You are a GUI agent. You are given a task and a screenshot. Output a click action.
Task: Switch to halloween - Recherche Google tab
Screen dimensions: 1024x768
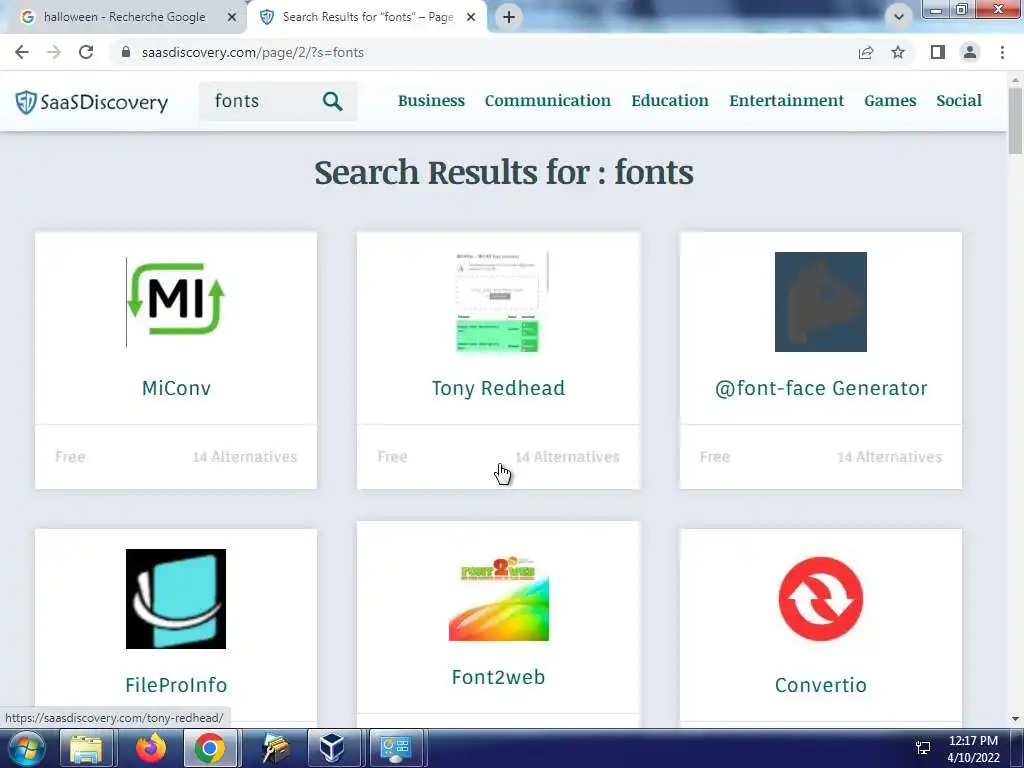click(x=127, y=17)
